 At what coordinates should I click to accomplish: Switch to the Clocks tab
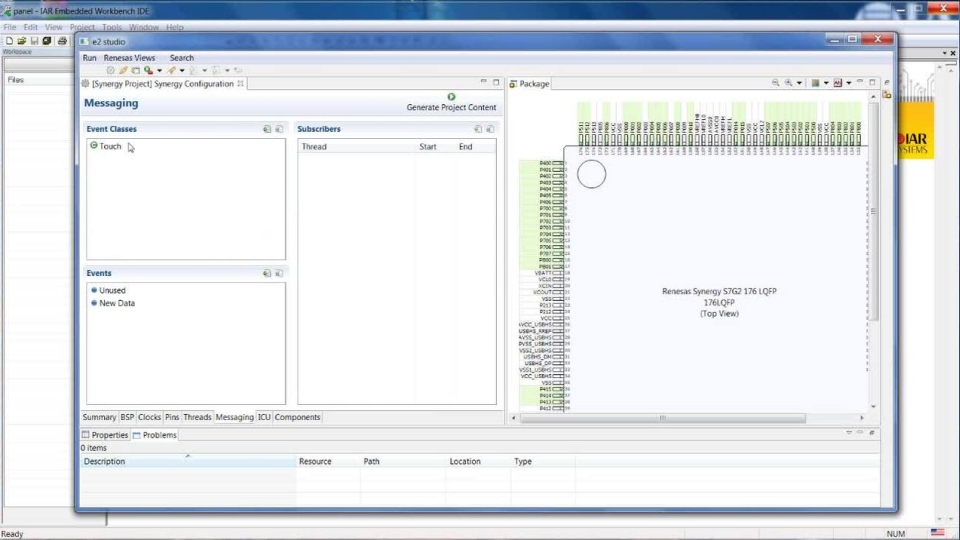point(149,417)
